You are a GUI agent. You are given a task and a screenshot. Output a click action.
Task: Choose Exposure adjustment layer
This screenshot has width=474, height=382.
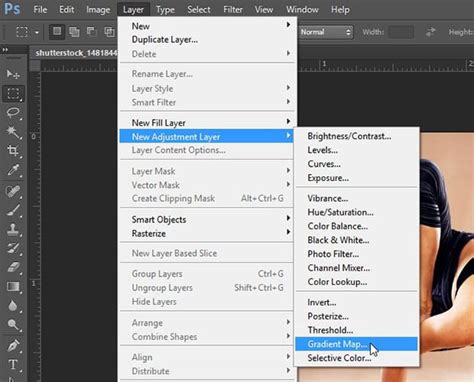tap(356, 178)
